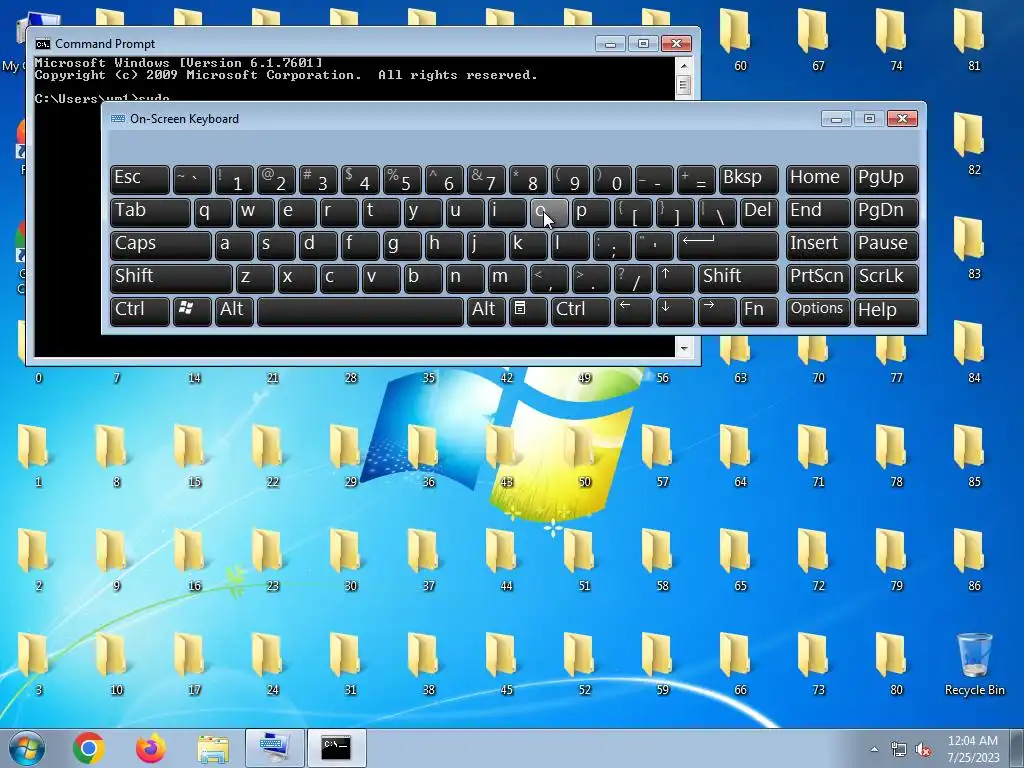Open the Recycle Bin icon

(x=974, y=662)
